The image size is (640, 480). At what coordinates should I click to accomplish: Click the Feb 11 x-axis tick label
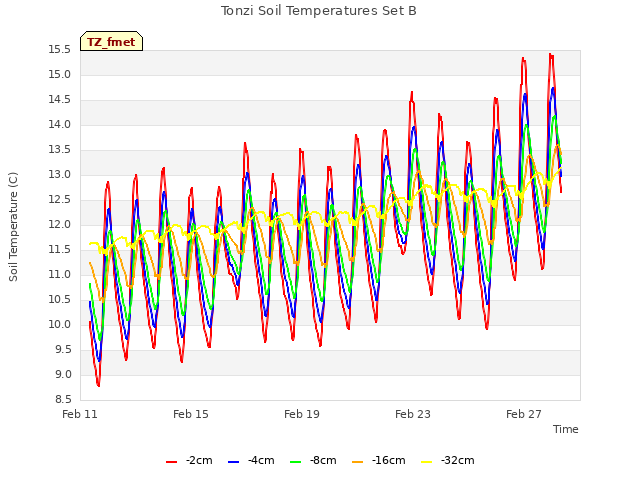[x=80, y=414]
